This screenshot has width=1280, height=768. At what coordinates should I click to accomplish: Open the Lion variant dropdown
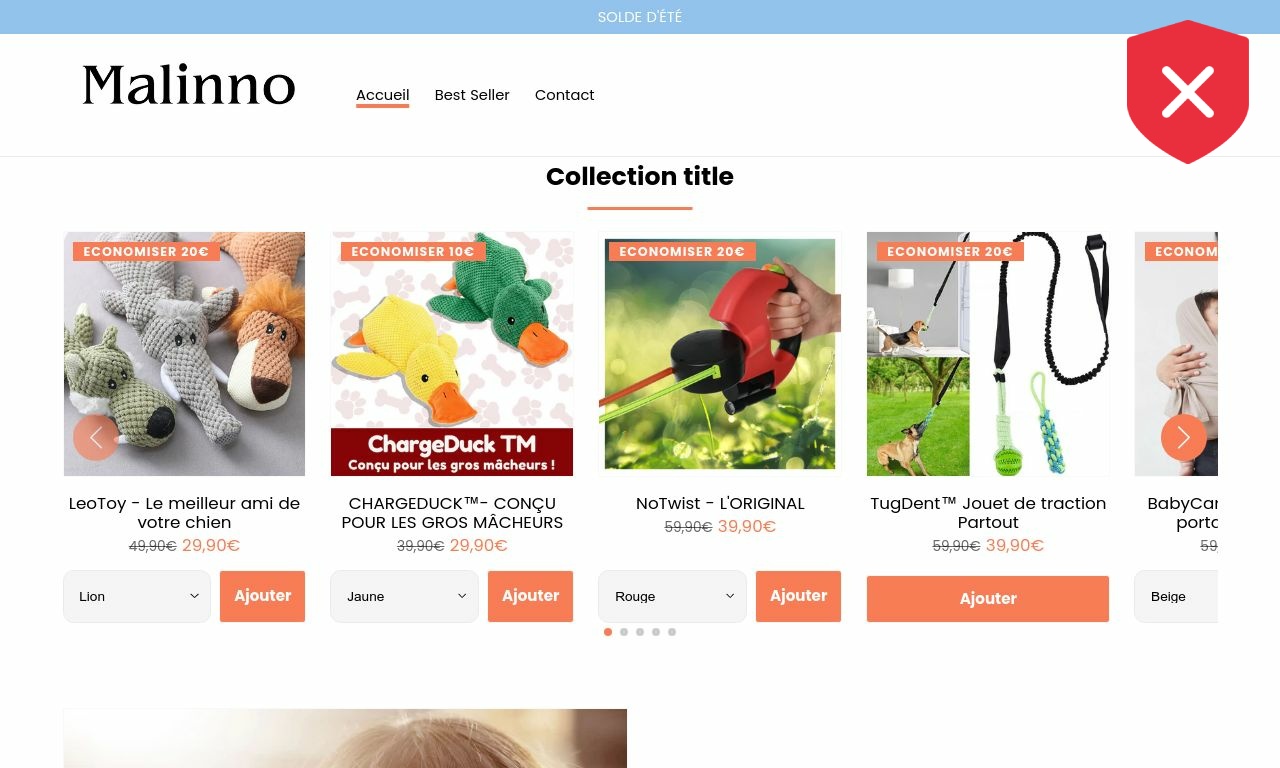(137, 596)
